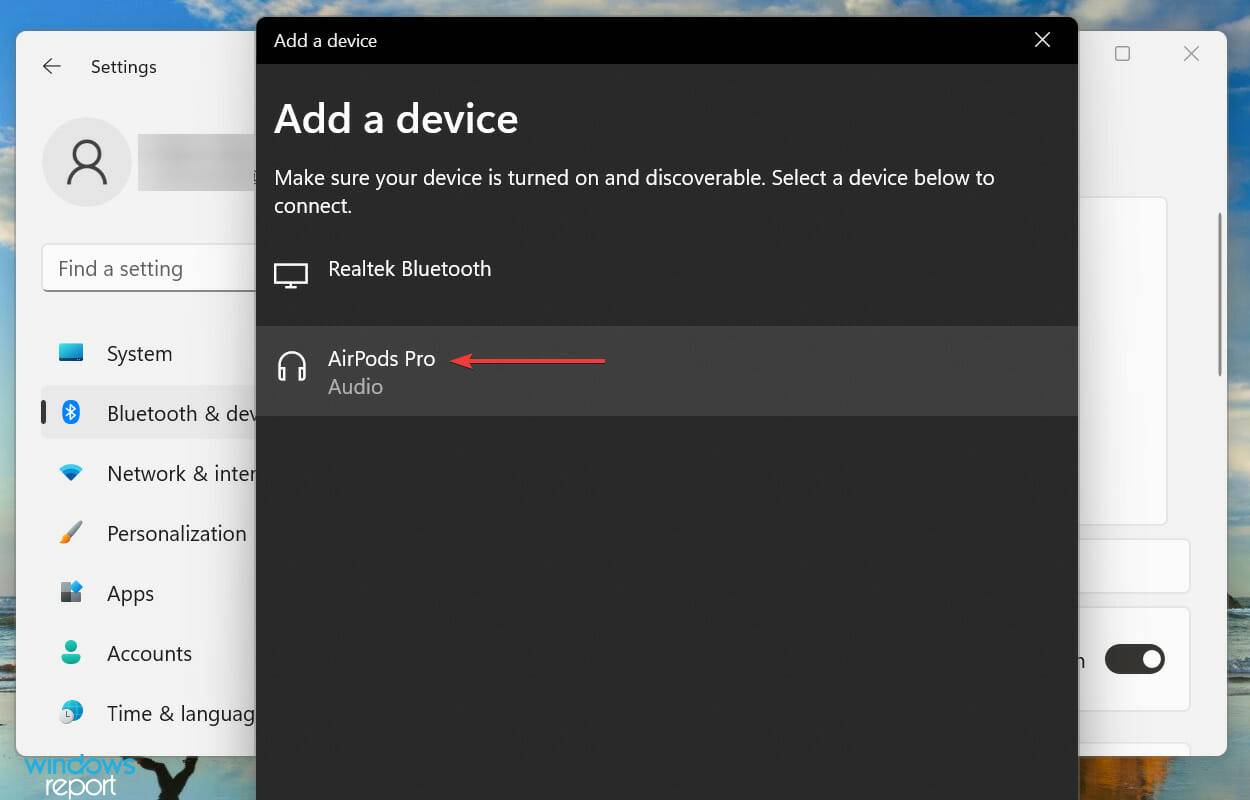Screen dimensions: 1250x800
Task: Click the Settings page vertical scrollbar
Action: click(1220, 295)
